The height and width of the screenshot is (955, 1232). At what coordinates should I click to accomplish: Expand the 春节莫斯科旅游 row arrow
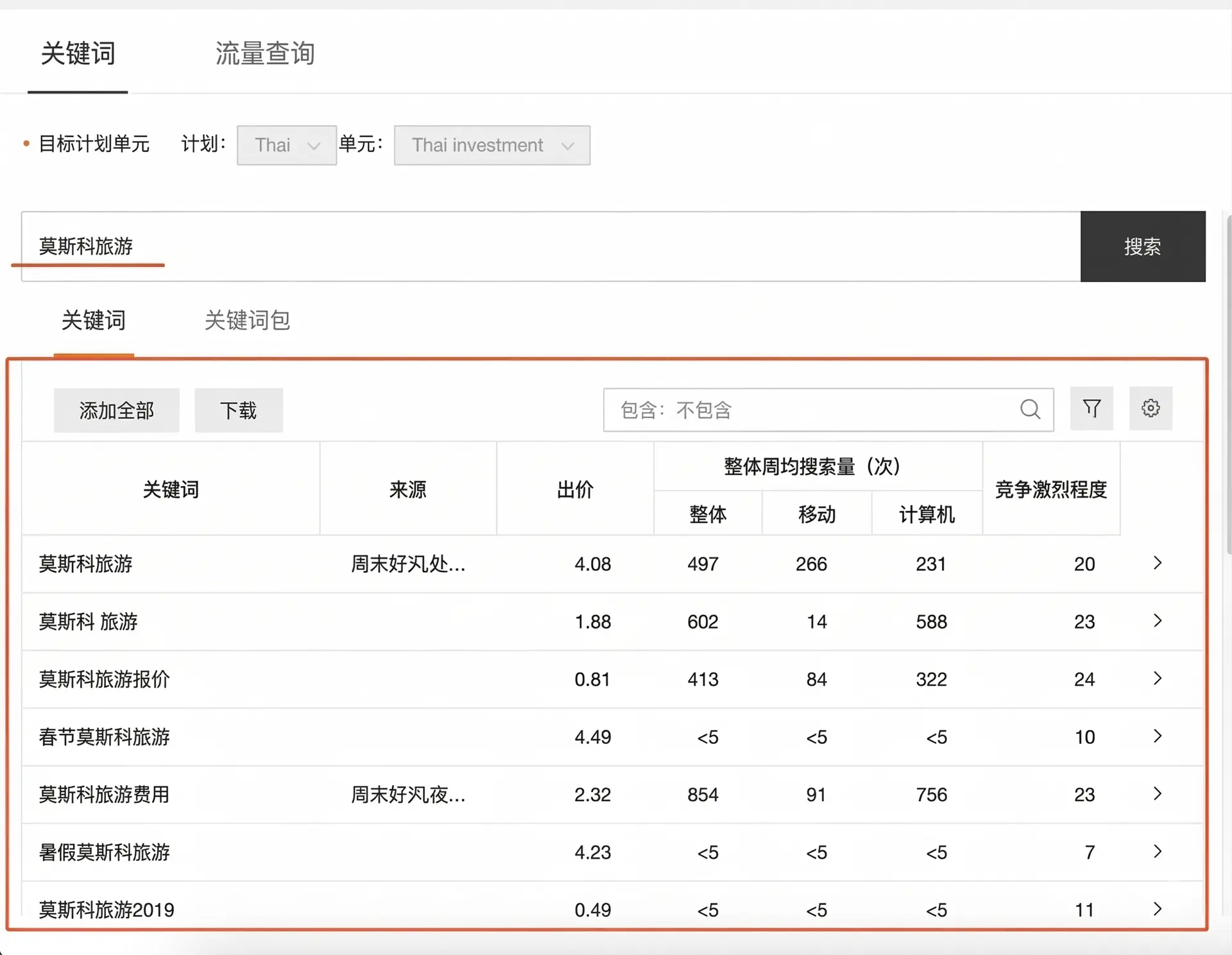tap(1158, 736)
